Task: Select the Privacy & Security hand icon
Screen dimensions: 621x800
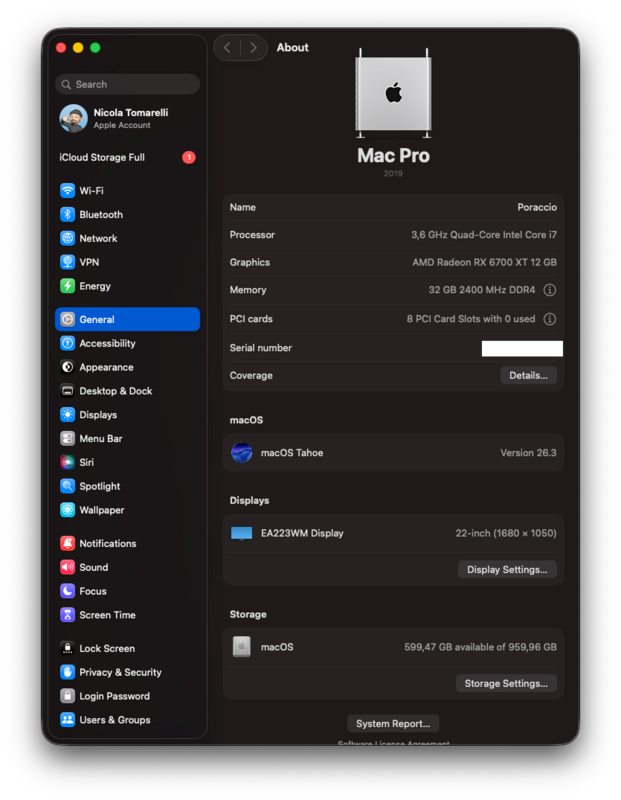Action: pyautogui.click(x=67, y=672)
